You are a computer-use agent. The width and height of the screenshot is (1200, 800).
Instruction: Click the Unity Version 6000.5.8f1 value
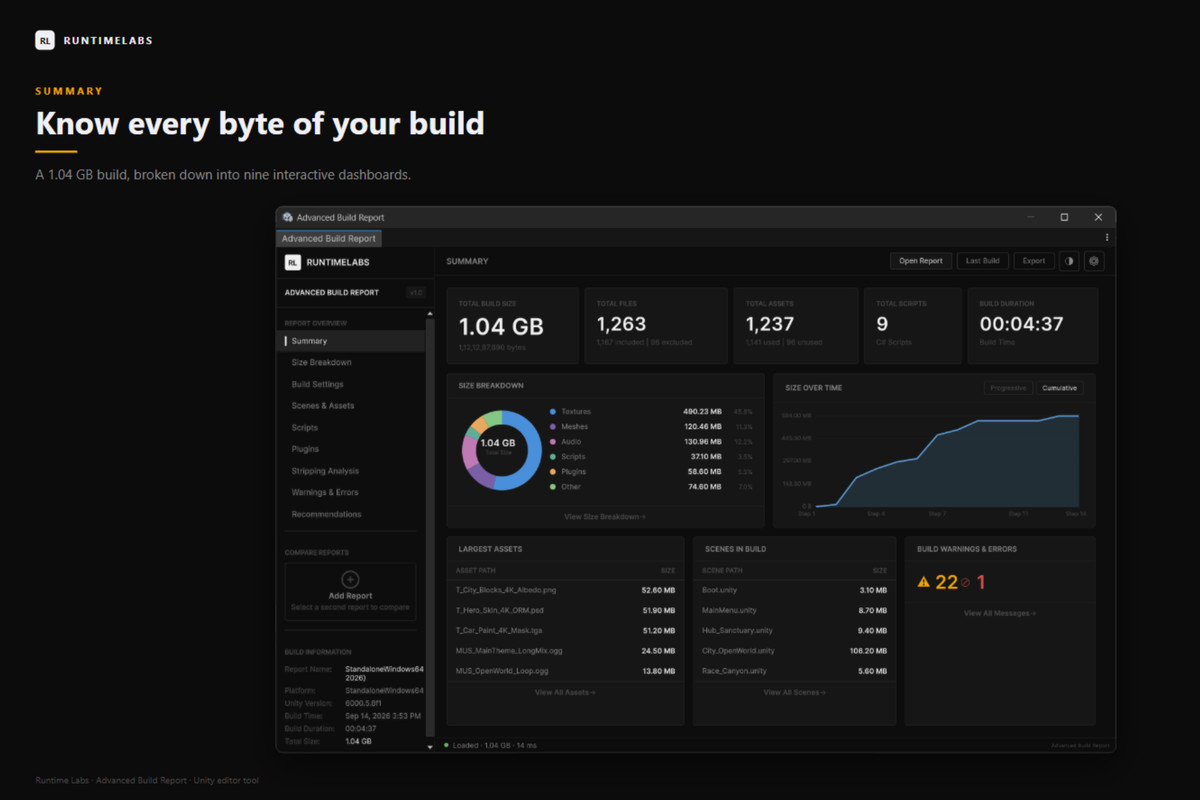[x=363, y=704]
